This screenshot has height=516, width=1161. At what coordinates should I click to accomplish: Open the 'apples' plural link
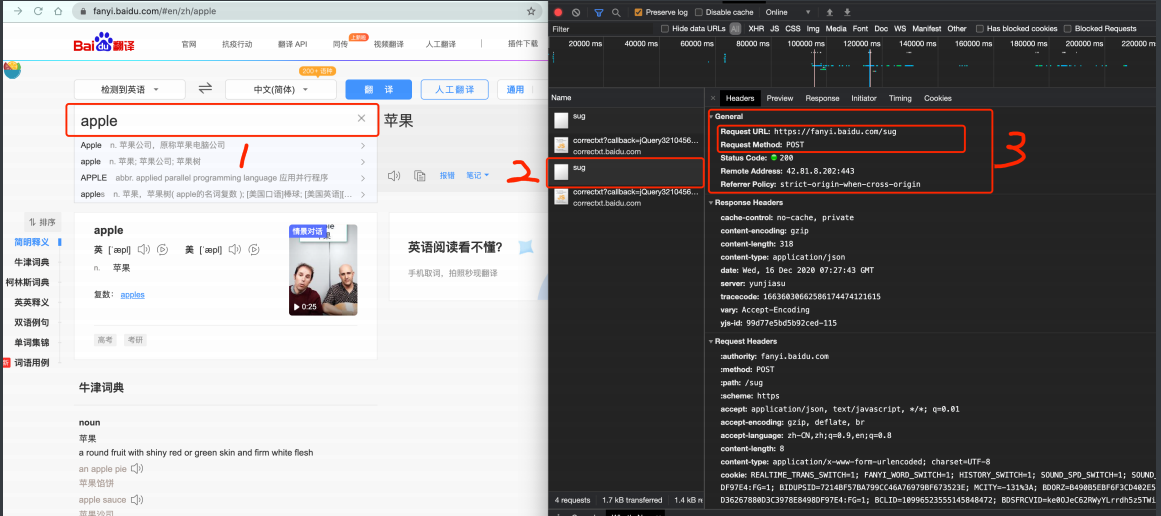pos(133,295)
